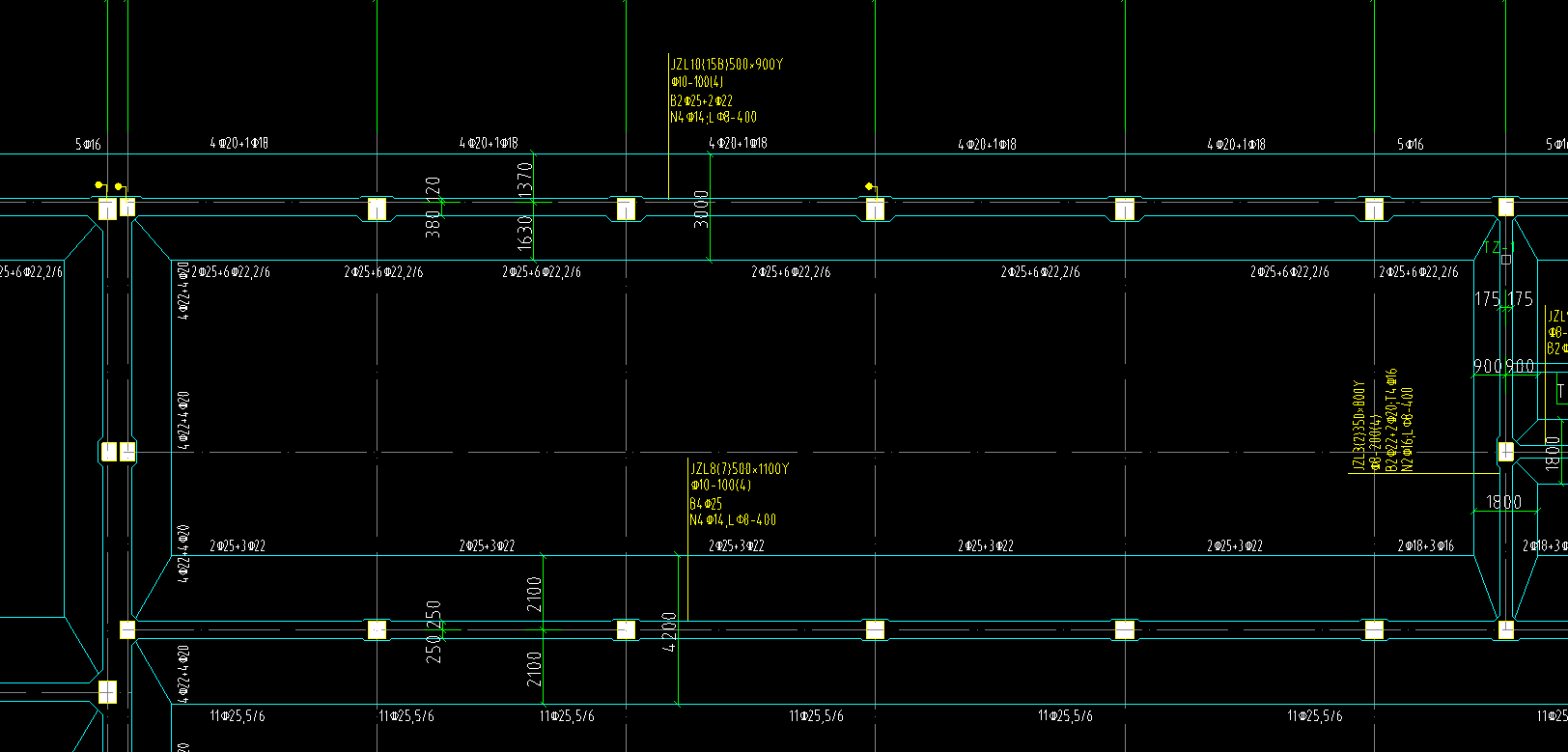Select the JZL8(7)500×1100Y beam label
The image size is (1568, 752).
740,469
